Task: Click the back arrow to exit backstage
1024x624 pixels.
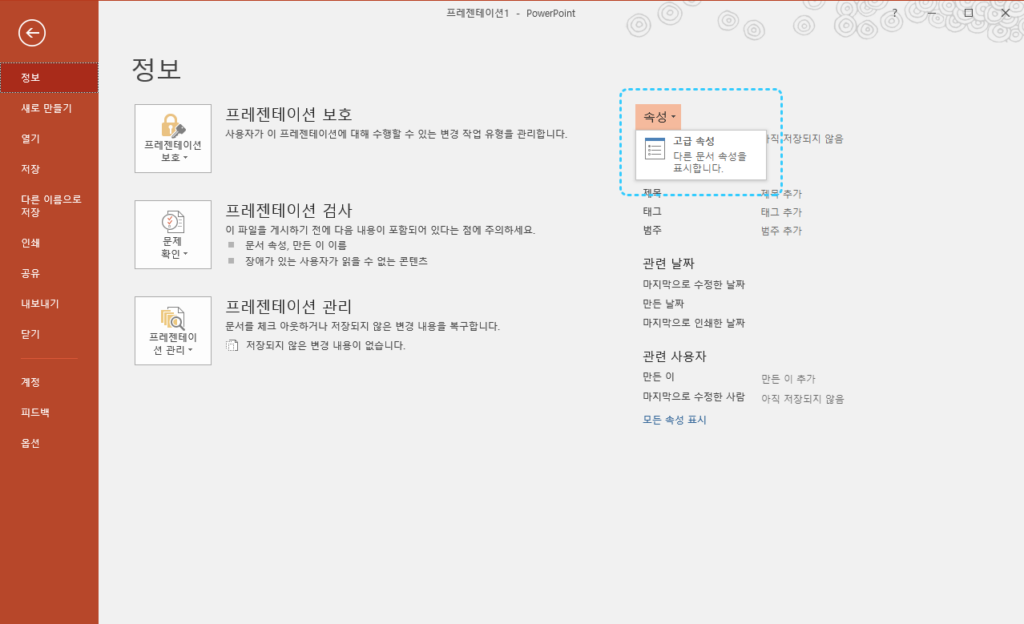Action: point(33,34)
